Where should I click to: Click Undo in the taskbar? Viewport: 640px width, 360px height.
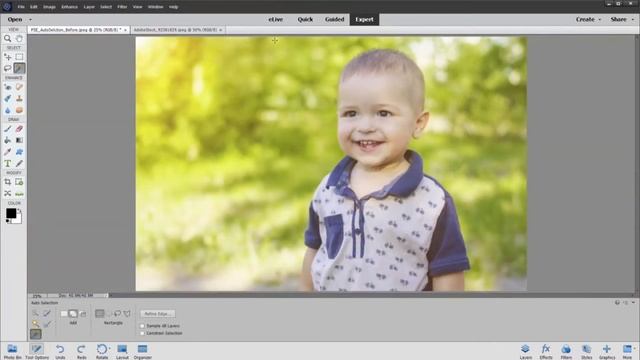click(x=60, y=351)
